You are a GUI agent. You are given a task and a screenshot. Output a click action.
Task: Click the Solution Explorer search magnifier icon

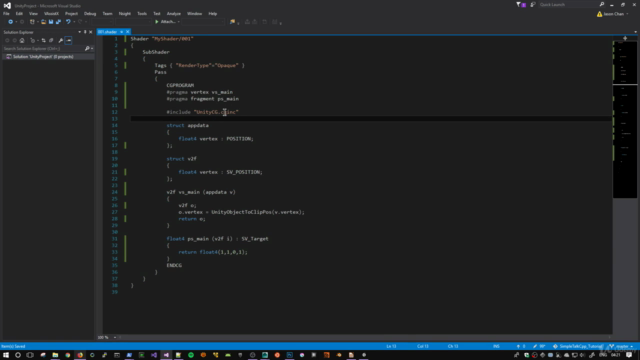point(87,49)
